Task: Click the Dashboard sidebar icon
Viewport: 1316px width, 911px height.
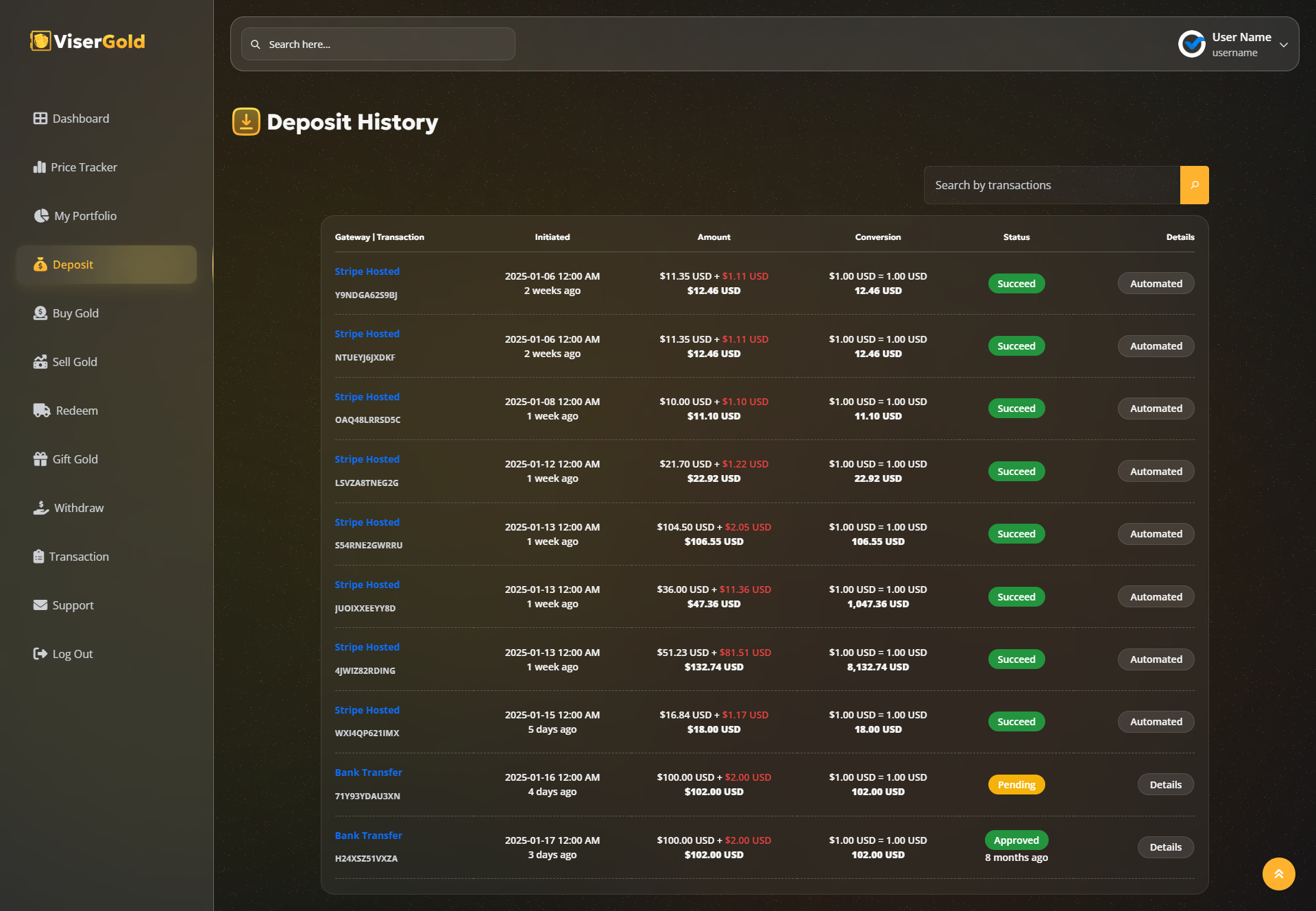Action: (x=40, y=118)
